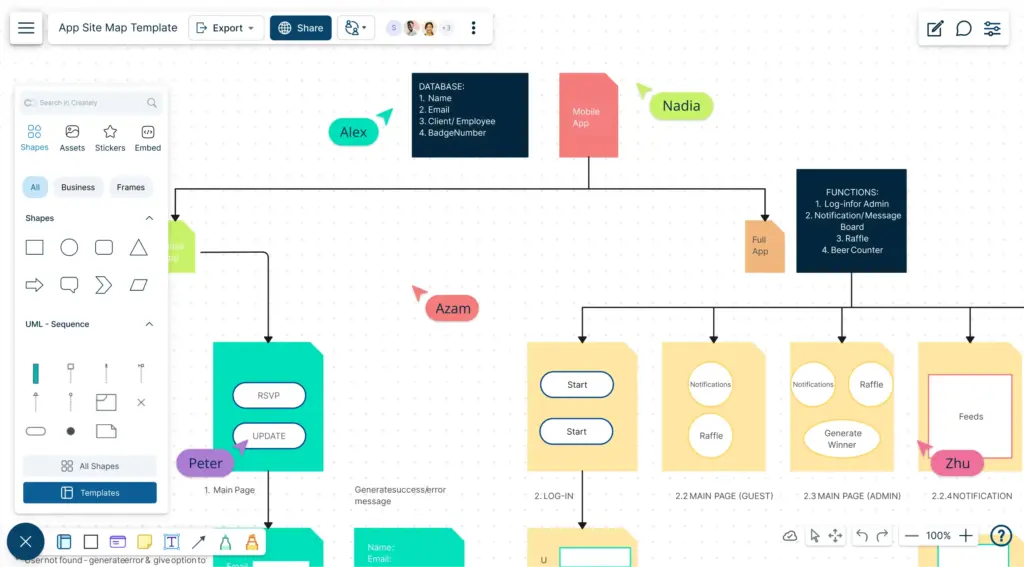The height and width of the screenshot is (567, 1024).
Task: Select the red Mobile App shape
Action: tap(588, 115)
